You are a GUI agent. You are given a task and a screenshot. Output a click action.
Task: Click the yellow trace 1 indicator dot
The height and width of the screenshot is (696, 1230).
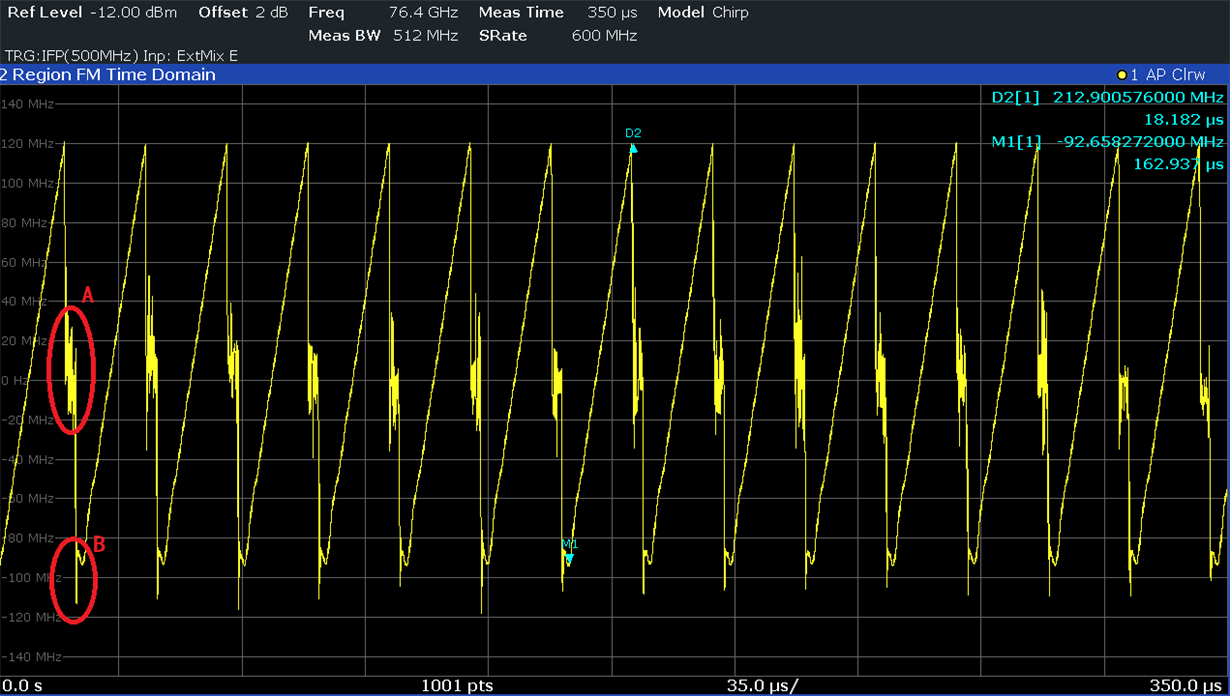[x=1123, y=75]
